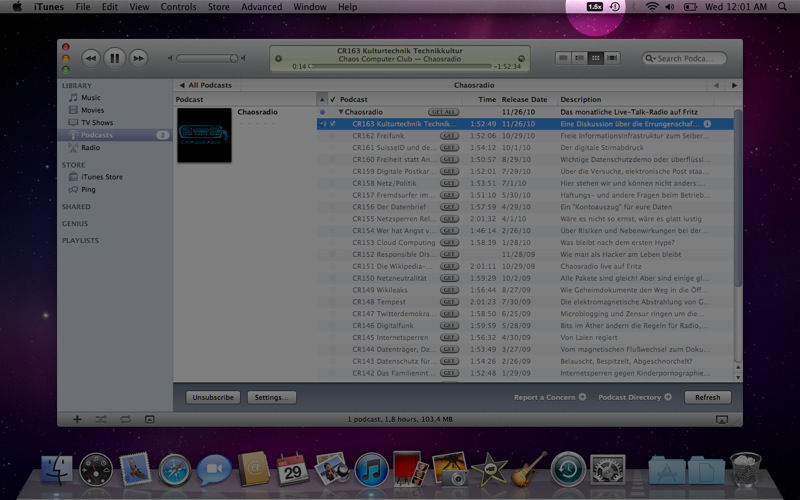Add a new playlist with plus icon
The width and height of the screenshot is (800, 500).
tap(77, 419)
